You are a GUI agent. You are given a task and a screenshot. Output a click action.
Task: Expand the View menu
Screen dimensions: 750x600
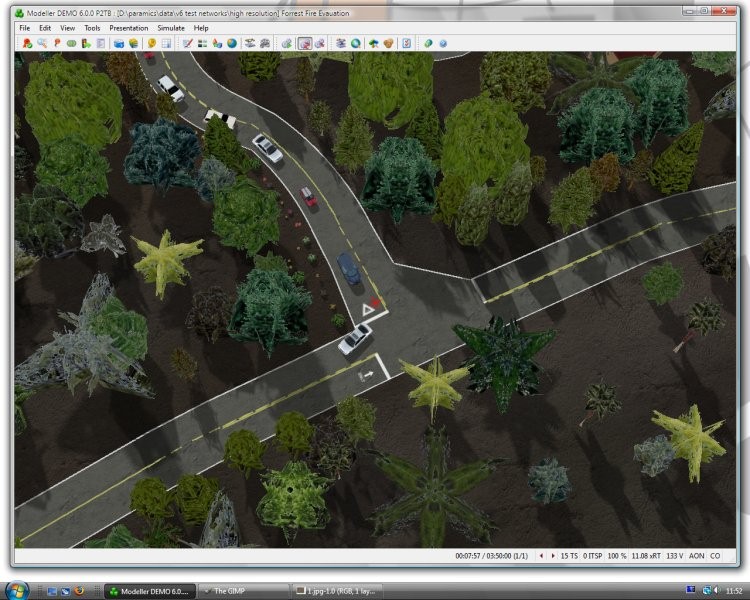67,28
